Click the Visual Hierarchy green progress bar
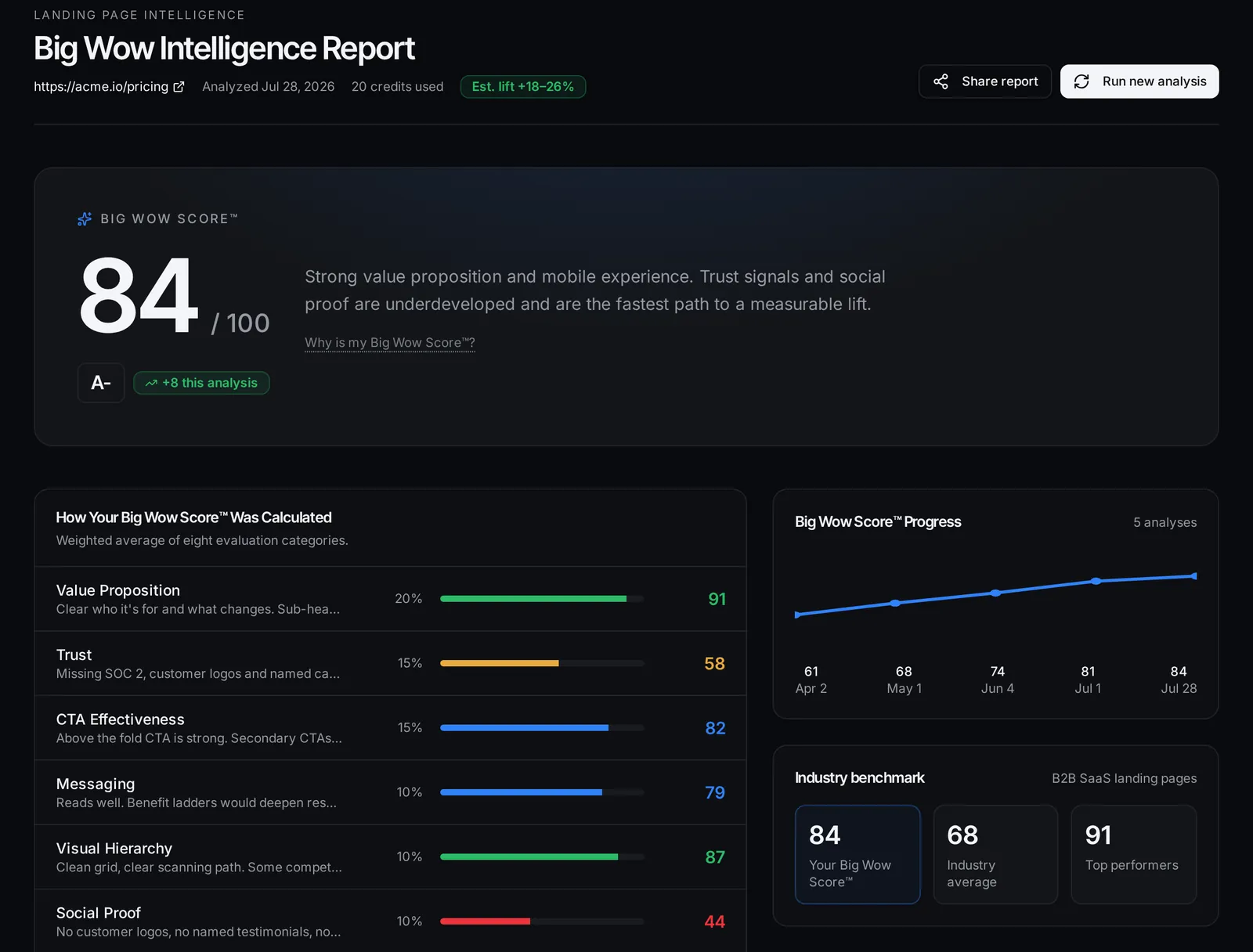1253x952 pixels. coord(529,857)
